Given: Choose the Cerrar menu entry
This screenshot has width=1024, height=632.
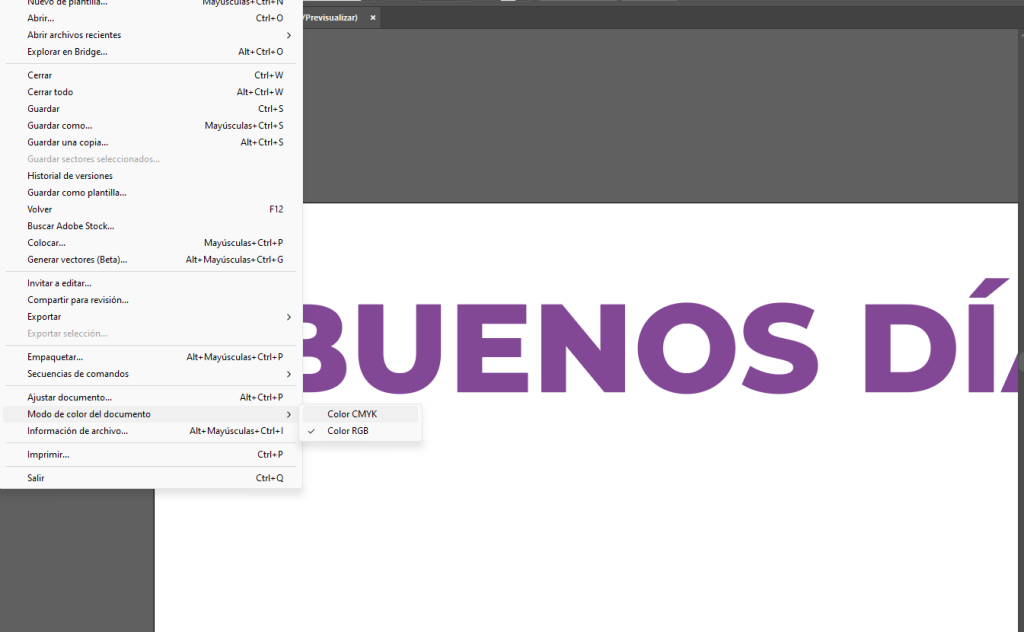Looking at the screenshot, I should [151, 75].
